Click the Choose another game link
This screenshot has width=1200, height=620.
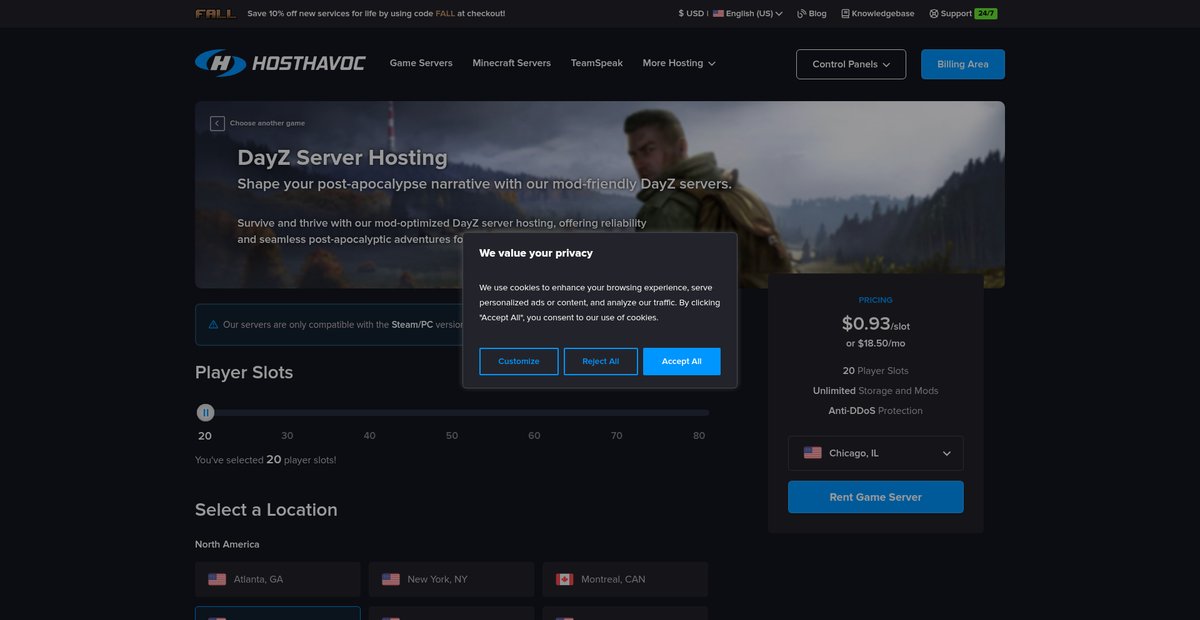(268, 123)
